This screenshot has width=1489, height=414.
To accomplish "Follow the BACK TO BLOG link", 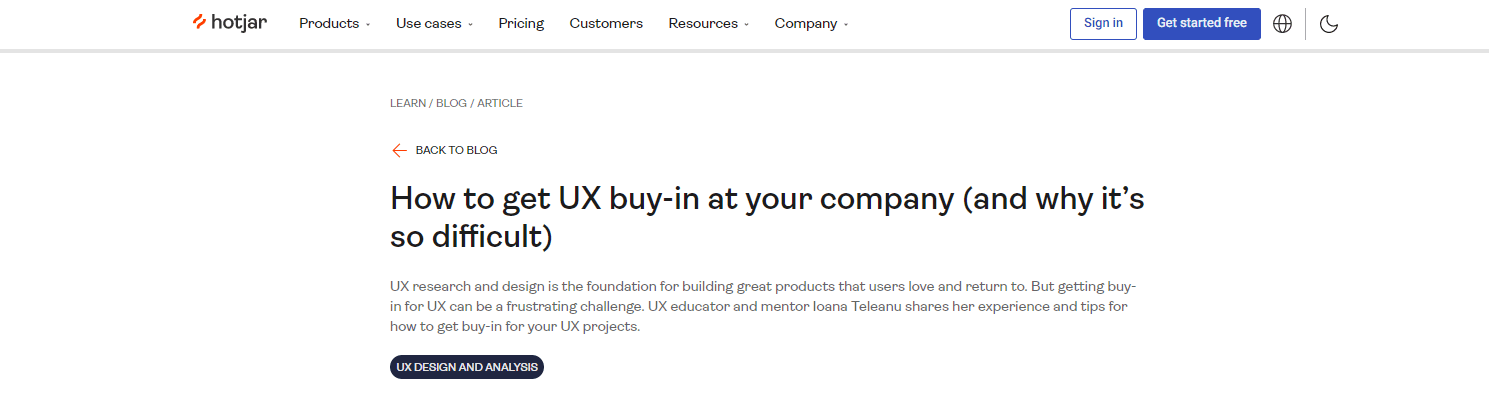I will pos(456,150).
